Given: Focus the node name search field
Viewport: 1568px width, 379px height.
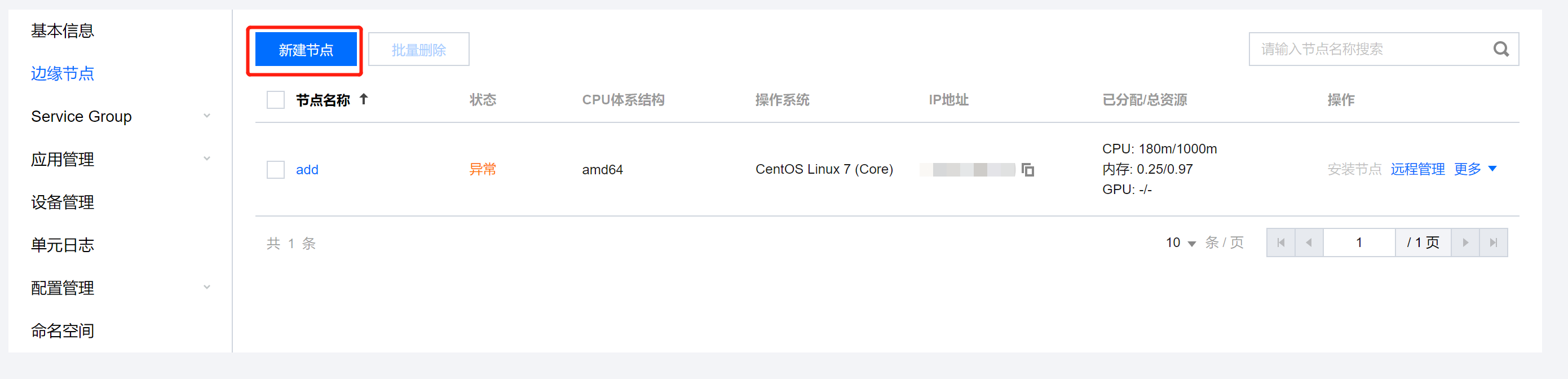Looking at the screenshot, I should [1370, 50].
